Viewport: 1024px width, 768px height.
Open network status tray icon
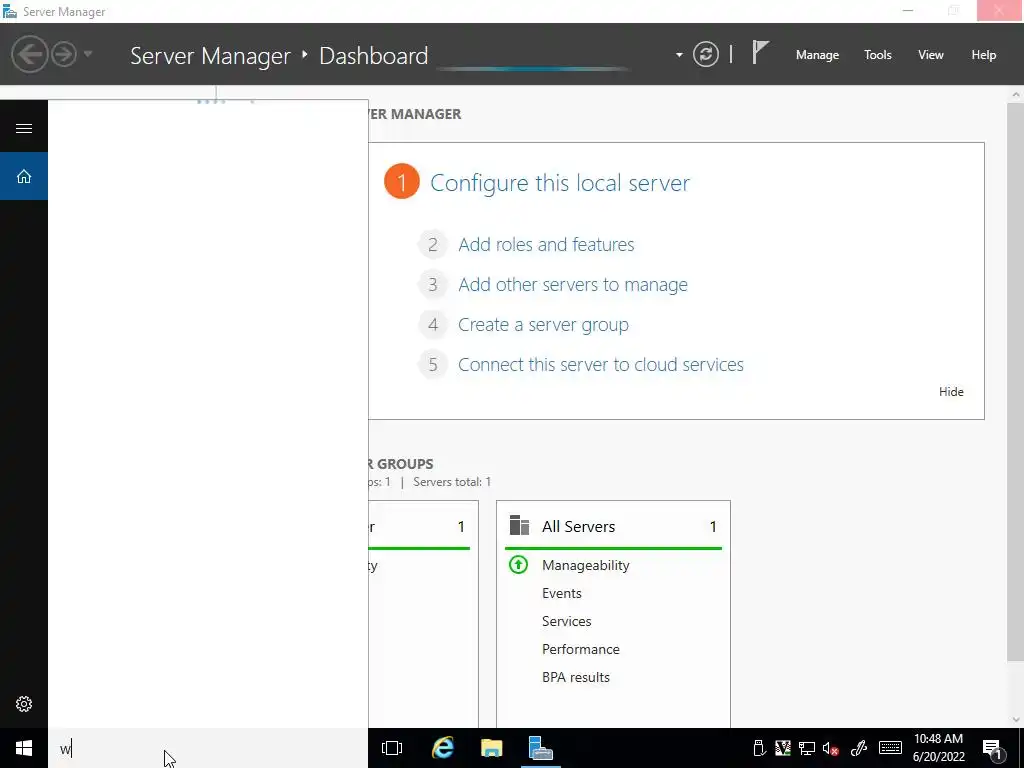coord(807,748)
